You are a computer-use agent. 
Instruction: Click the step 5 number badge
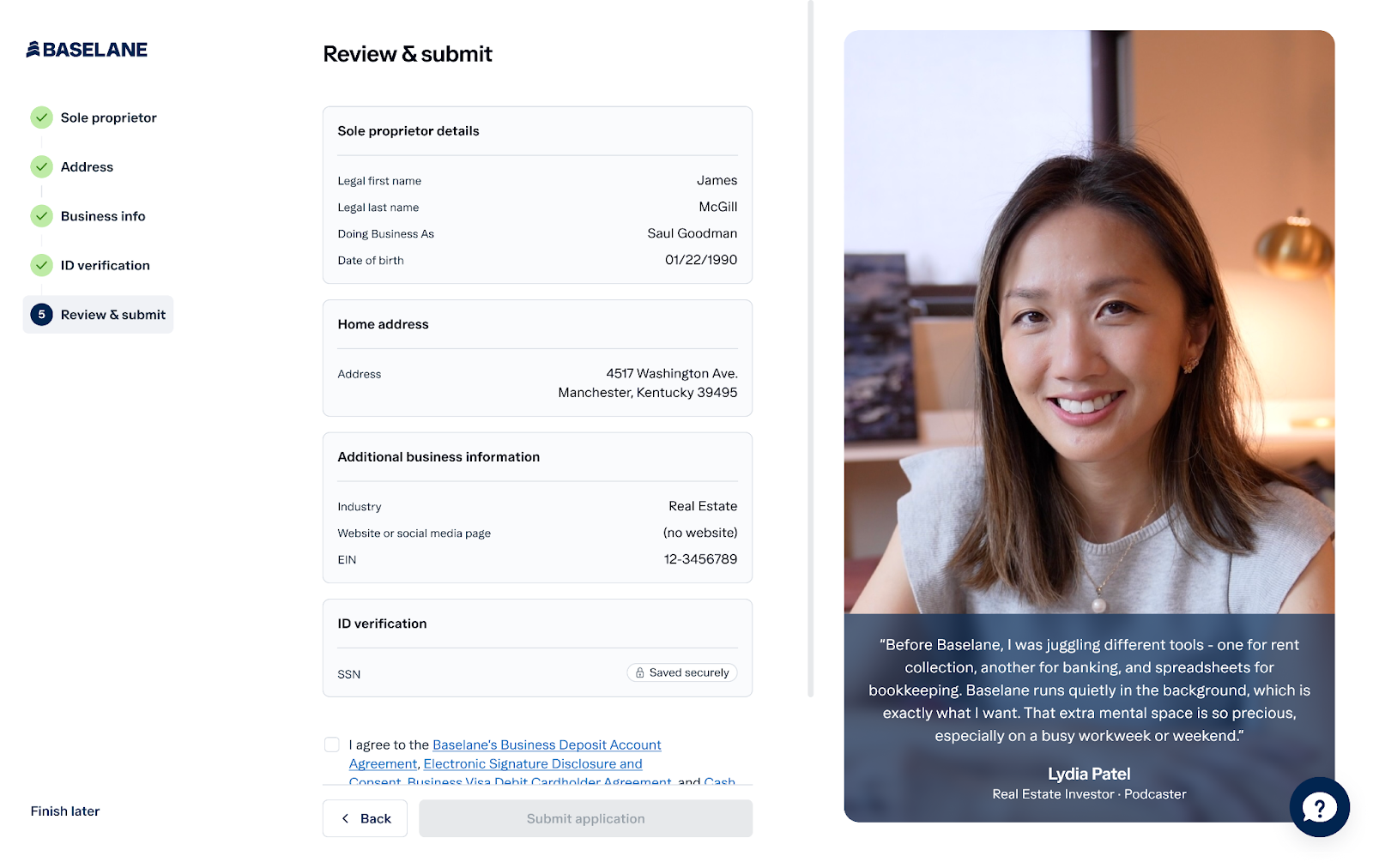click(41, 315)
